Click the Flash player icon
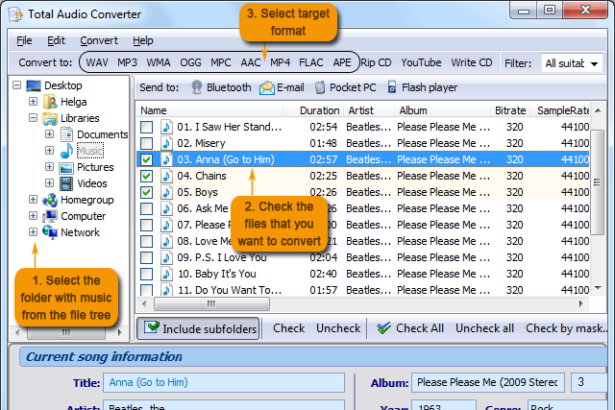This screenshot has width=615, height=410. pos(392,87)
